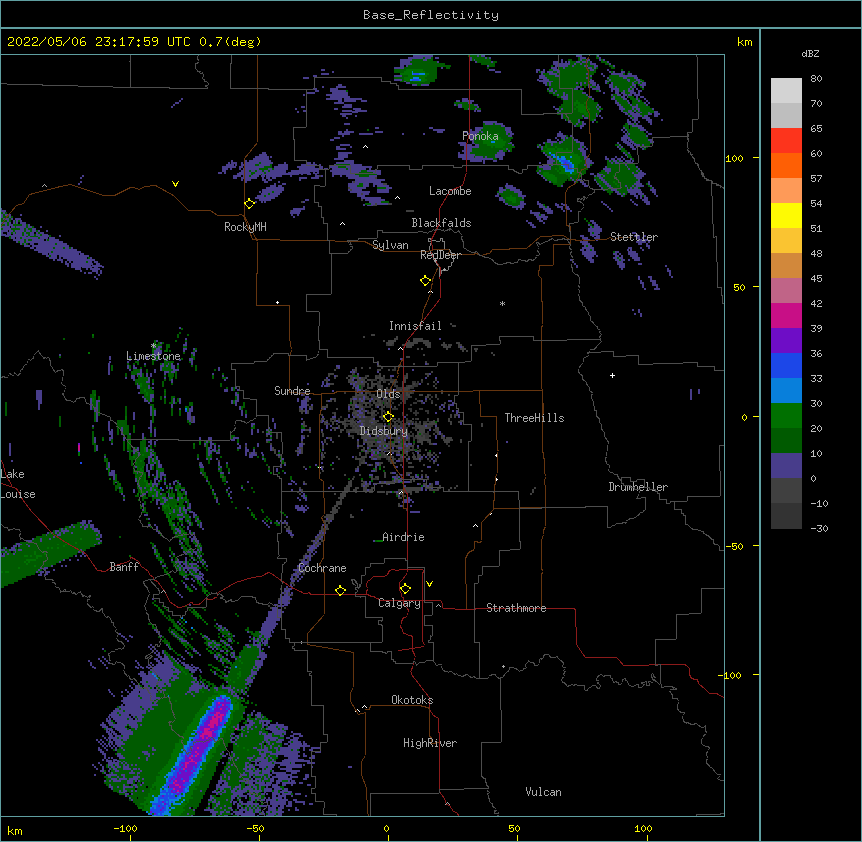
Task: Click the Didsbury label
Action: coord(384,431)
